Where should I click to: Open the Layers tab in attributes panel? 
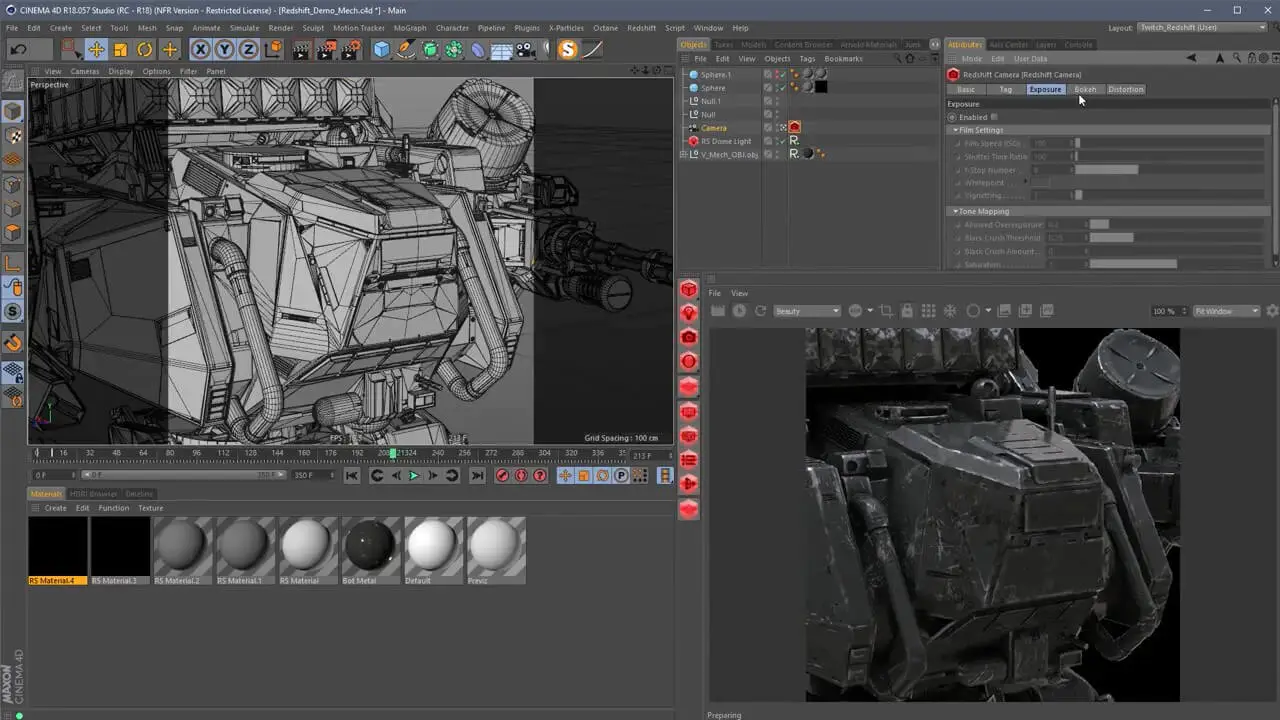pyautogui.click(x=1046, y=45)
